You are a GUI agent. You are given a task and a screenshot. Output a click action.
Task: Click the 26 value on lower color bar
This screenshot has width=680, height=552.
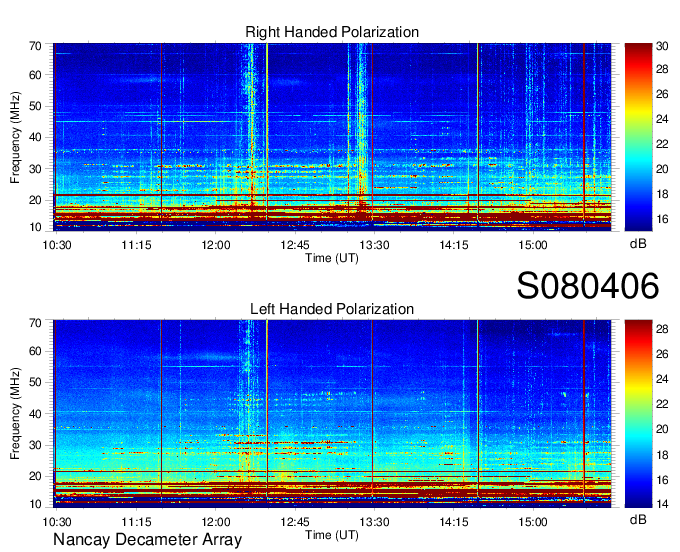click(x=662, y=354)
